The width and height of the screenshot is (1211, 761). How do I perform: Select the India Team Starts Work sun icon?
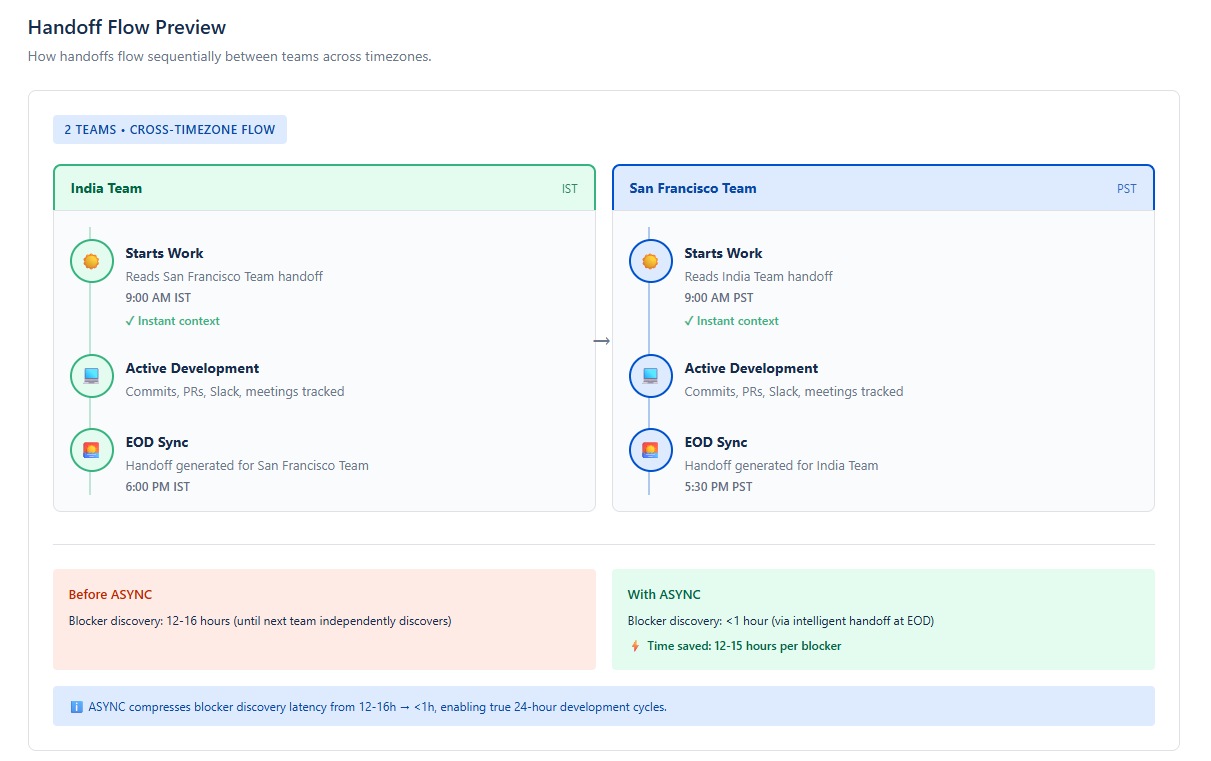click(91, 261)
